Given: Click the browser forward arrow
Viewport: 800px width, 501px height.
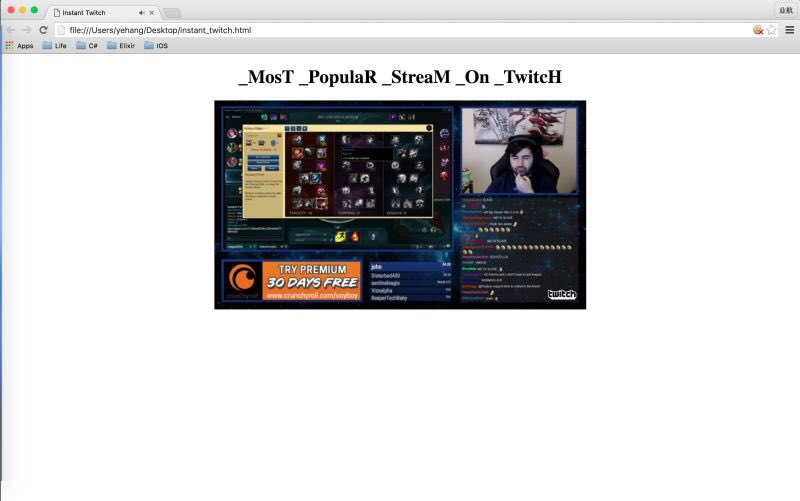Looking at the screenshot, I should tap(27, 30).
